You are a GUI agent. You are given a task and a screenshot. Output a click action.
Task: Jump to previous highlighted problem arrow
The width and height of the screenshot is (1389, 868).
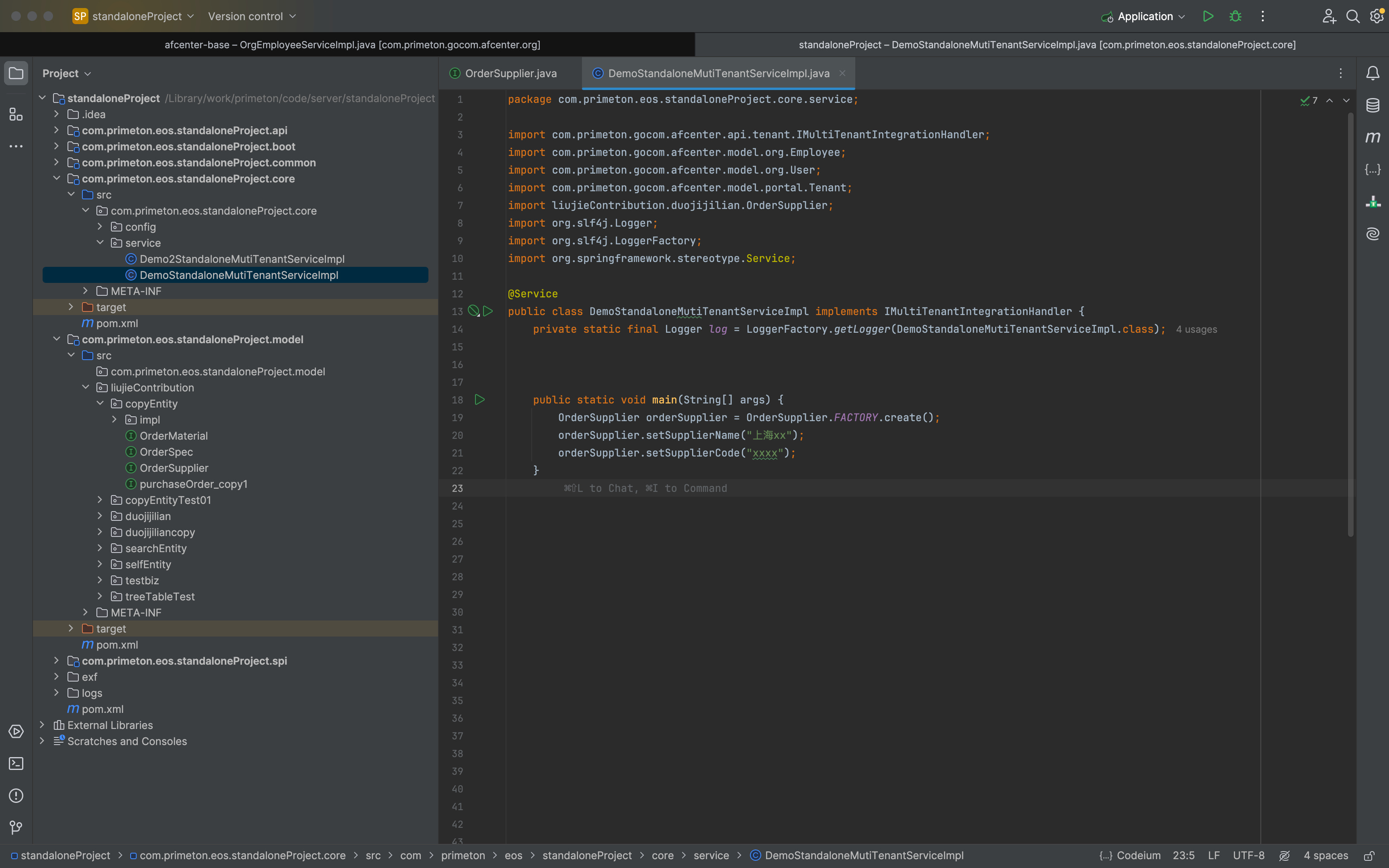(1329, 100)
